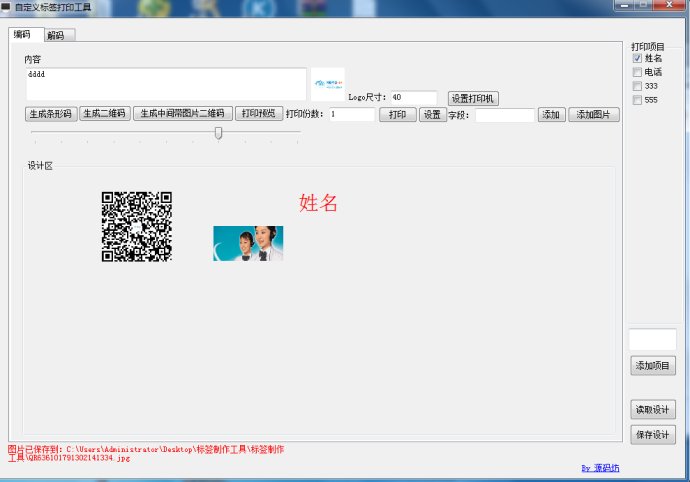Viewport: 690px width, 482px height.
Task: Enable the 电话 print item checkbox
Action: [637, 72]
